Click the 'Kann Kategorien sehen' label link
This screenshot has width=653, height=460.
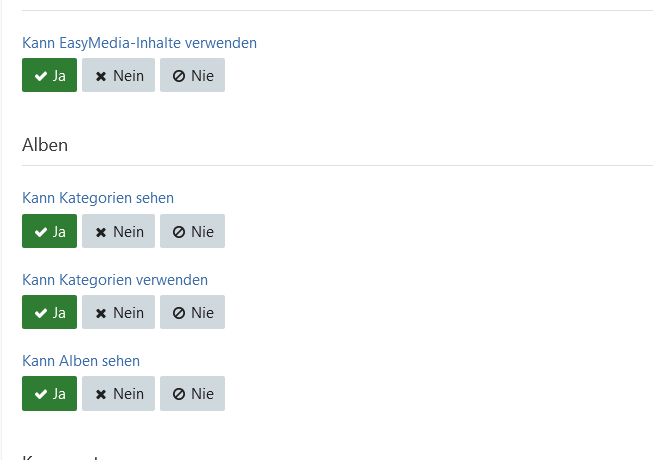click(98, 198)
